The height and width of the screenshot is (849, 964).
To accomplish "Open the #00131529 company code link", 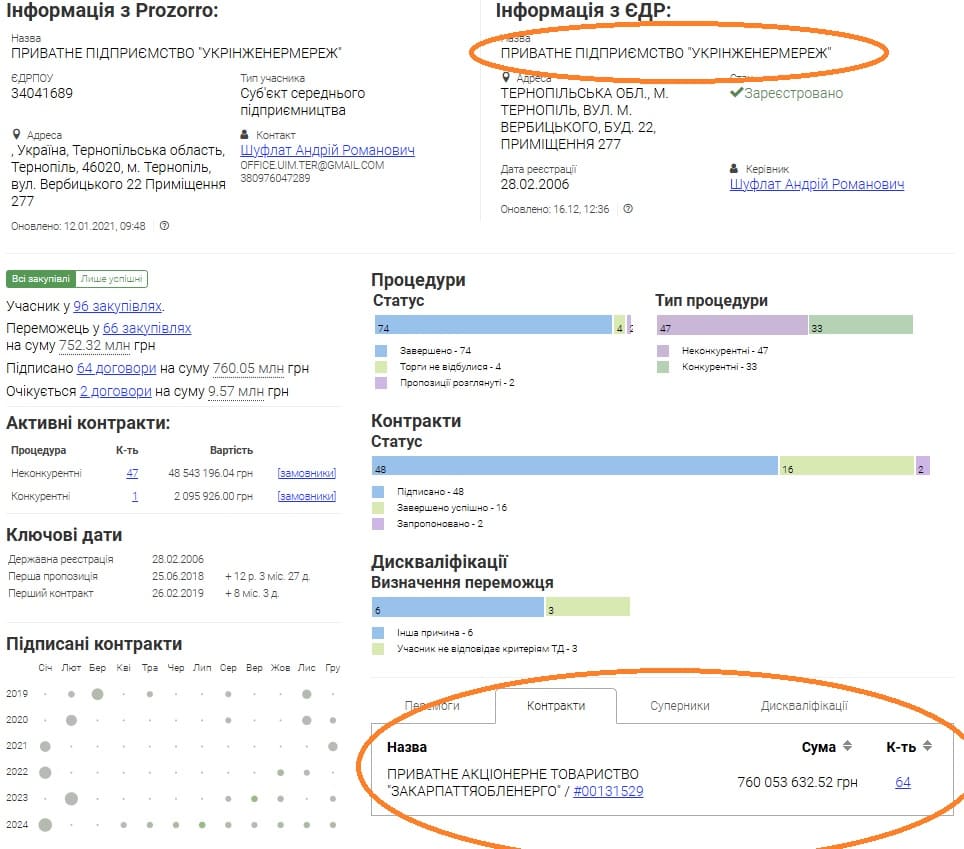I will tap(608, 791).
